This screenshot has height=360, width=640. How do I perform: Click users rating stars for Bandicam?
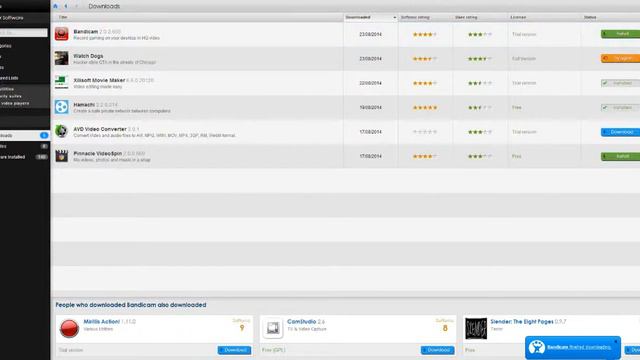pyautogui.click(x=480, y=34)
